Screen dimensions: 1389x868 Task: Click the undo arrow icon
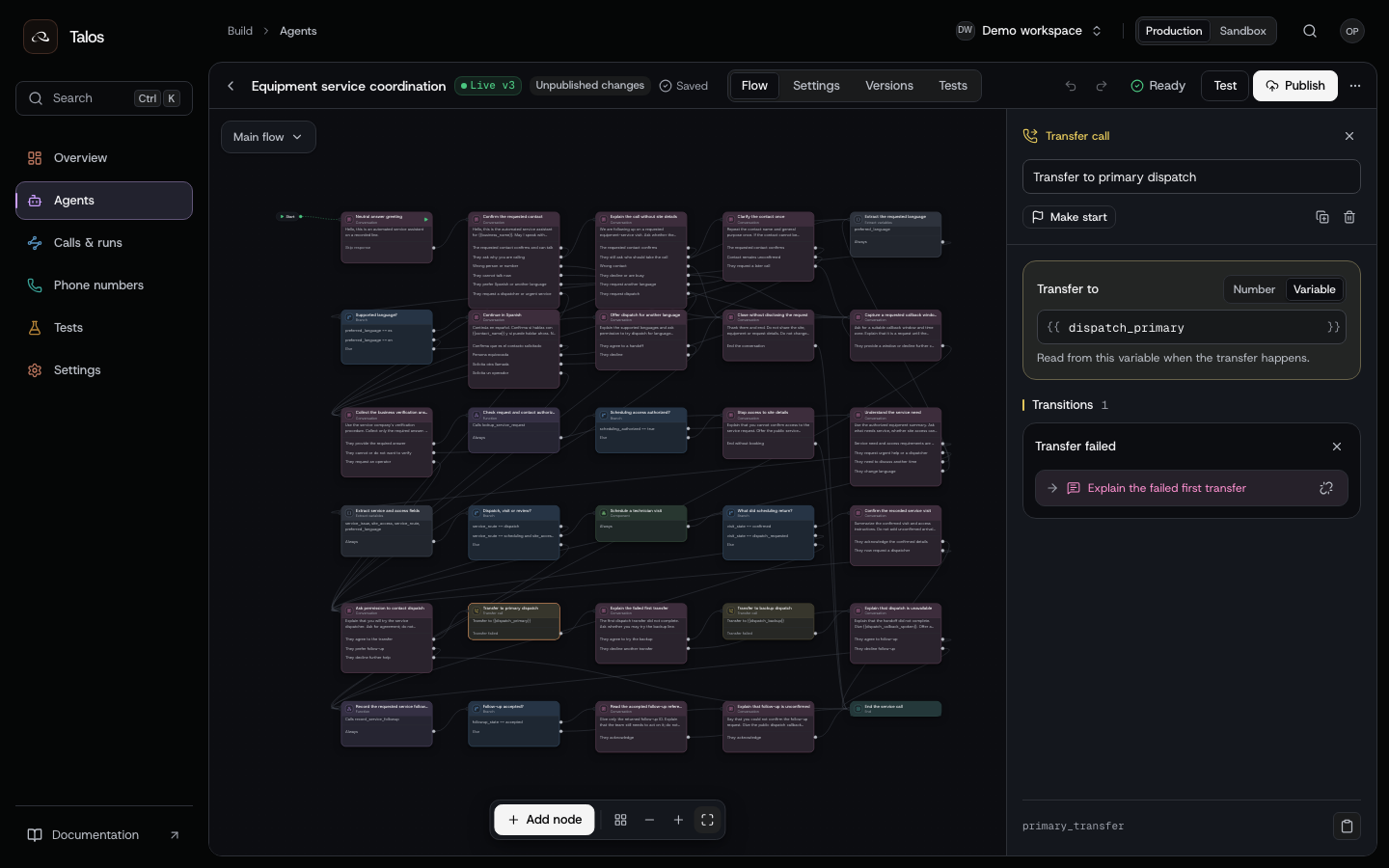(1071, 86)
